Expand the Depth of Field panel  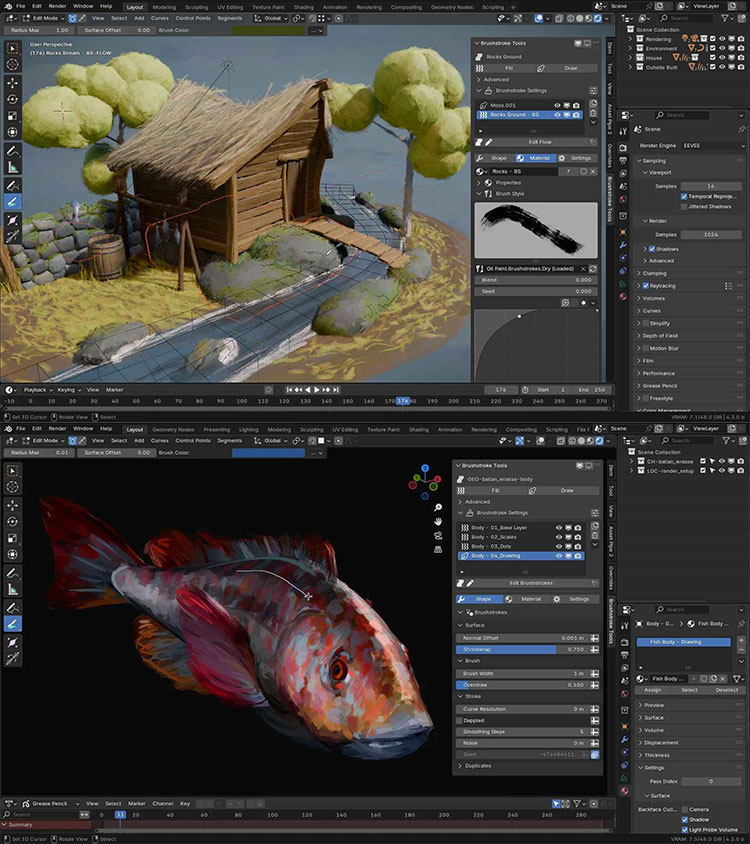tap(660, 336)
